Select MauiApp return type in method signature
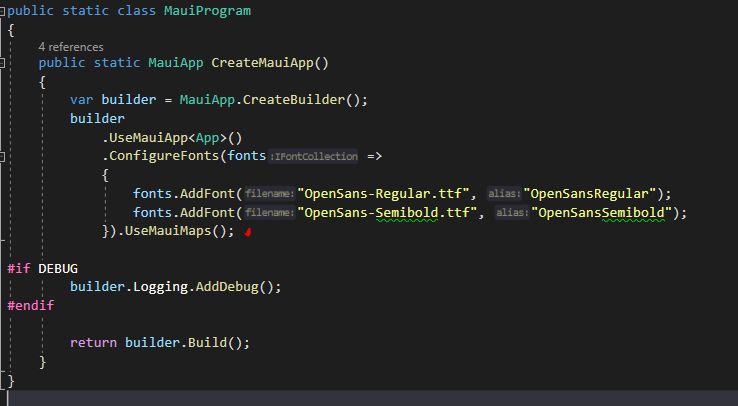This screenshot has height=406, width=738. (176, 63)
